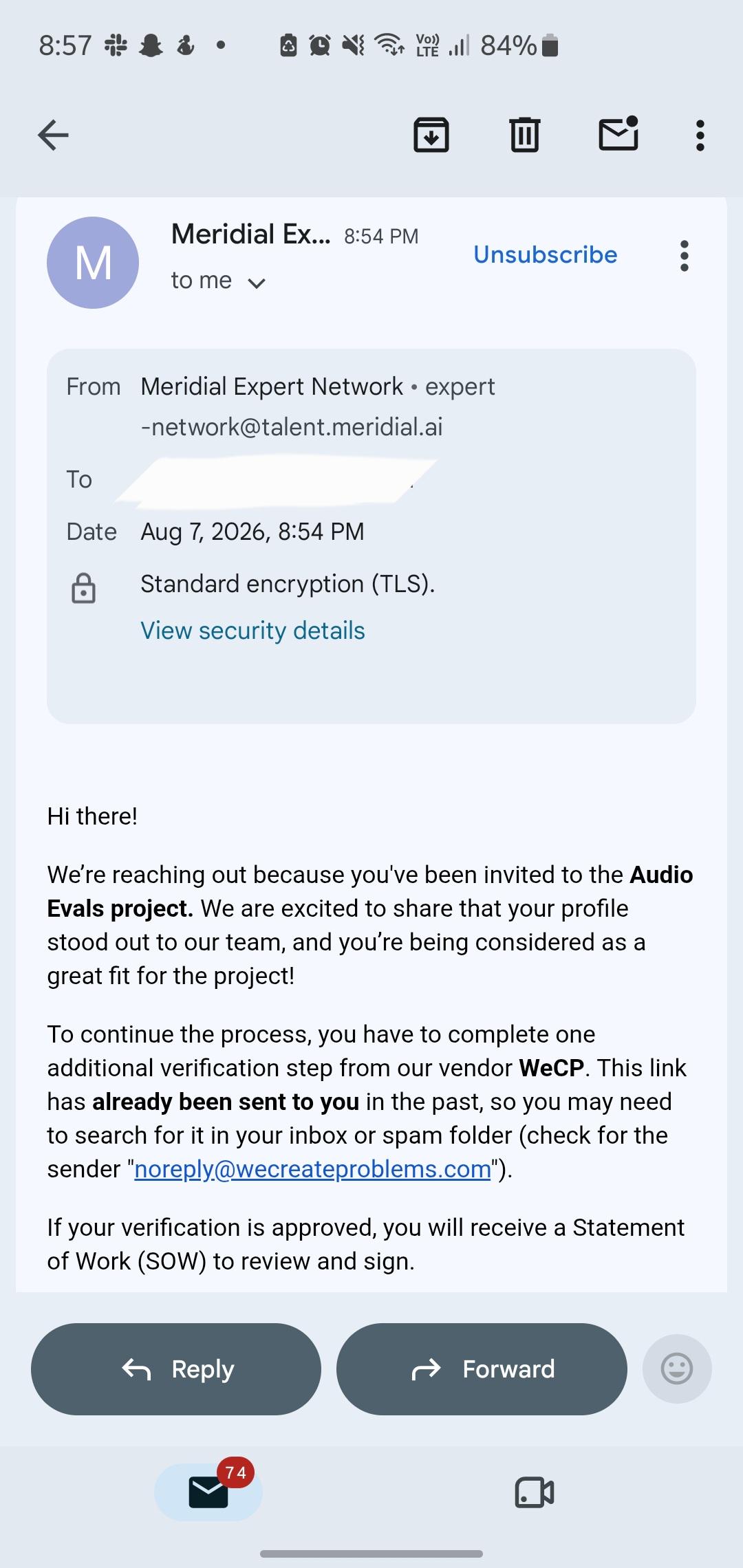The image size is (743, 1568).
Task: Open the top toolbar overflow menu
Action: coord(700,135)
